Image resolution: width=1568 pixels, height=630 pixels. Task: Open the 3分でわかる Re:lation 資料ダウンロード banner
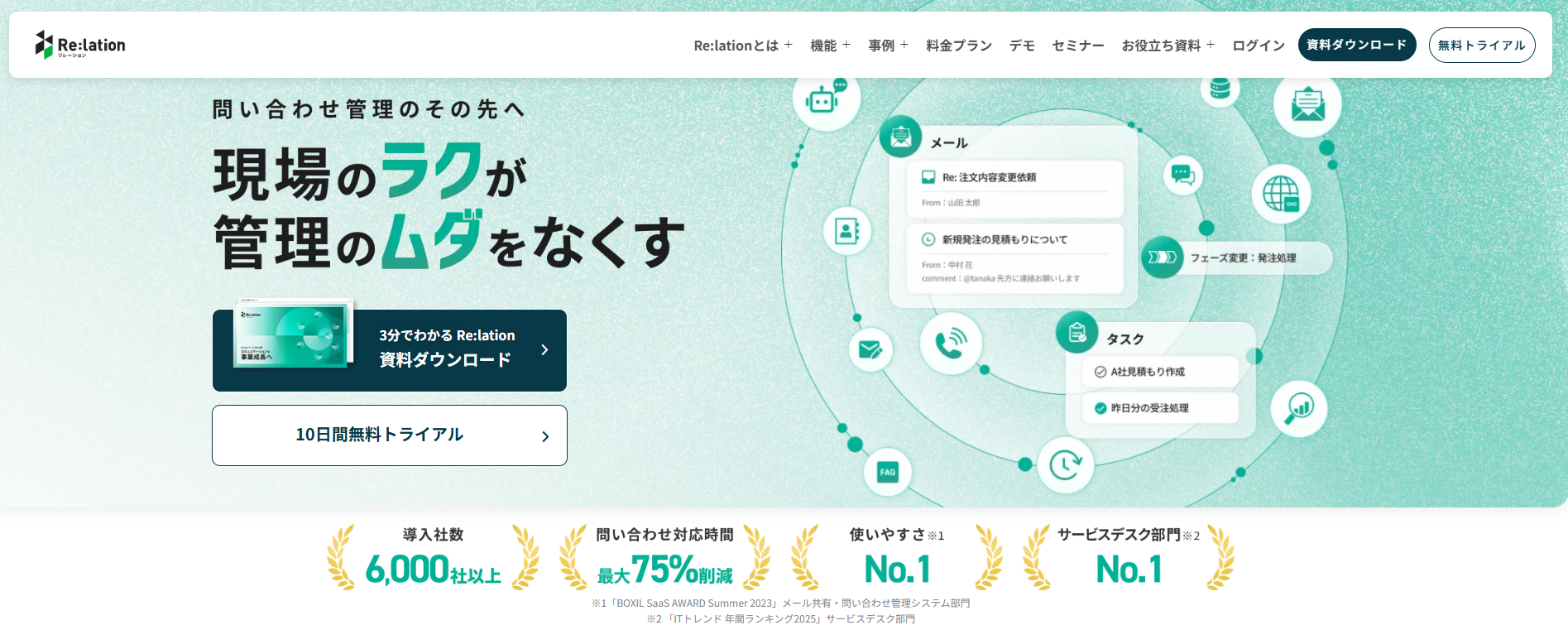point(390,350)
